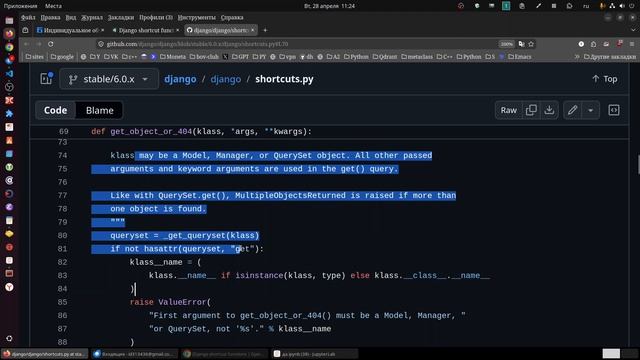Image resolution: width=640 pixels, height=360 pixels.
Task: Open the Закладки menu
Action: coord(121,18)
